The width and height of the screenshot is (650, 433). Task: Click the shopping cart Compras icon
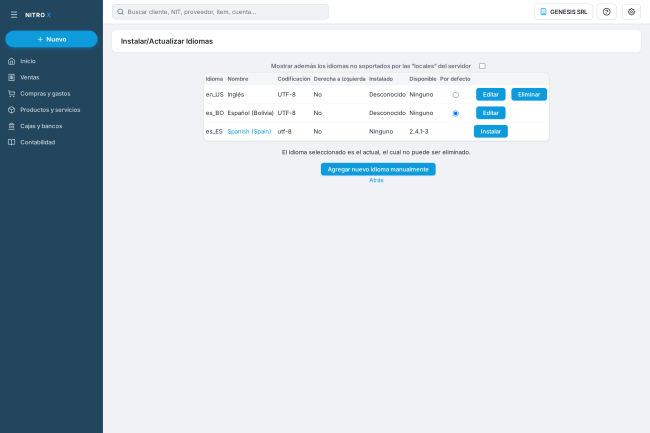coord(12,94)
